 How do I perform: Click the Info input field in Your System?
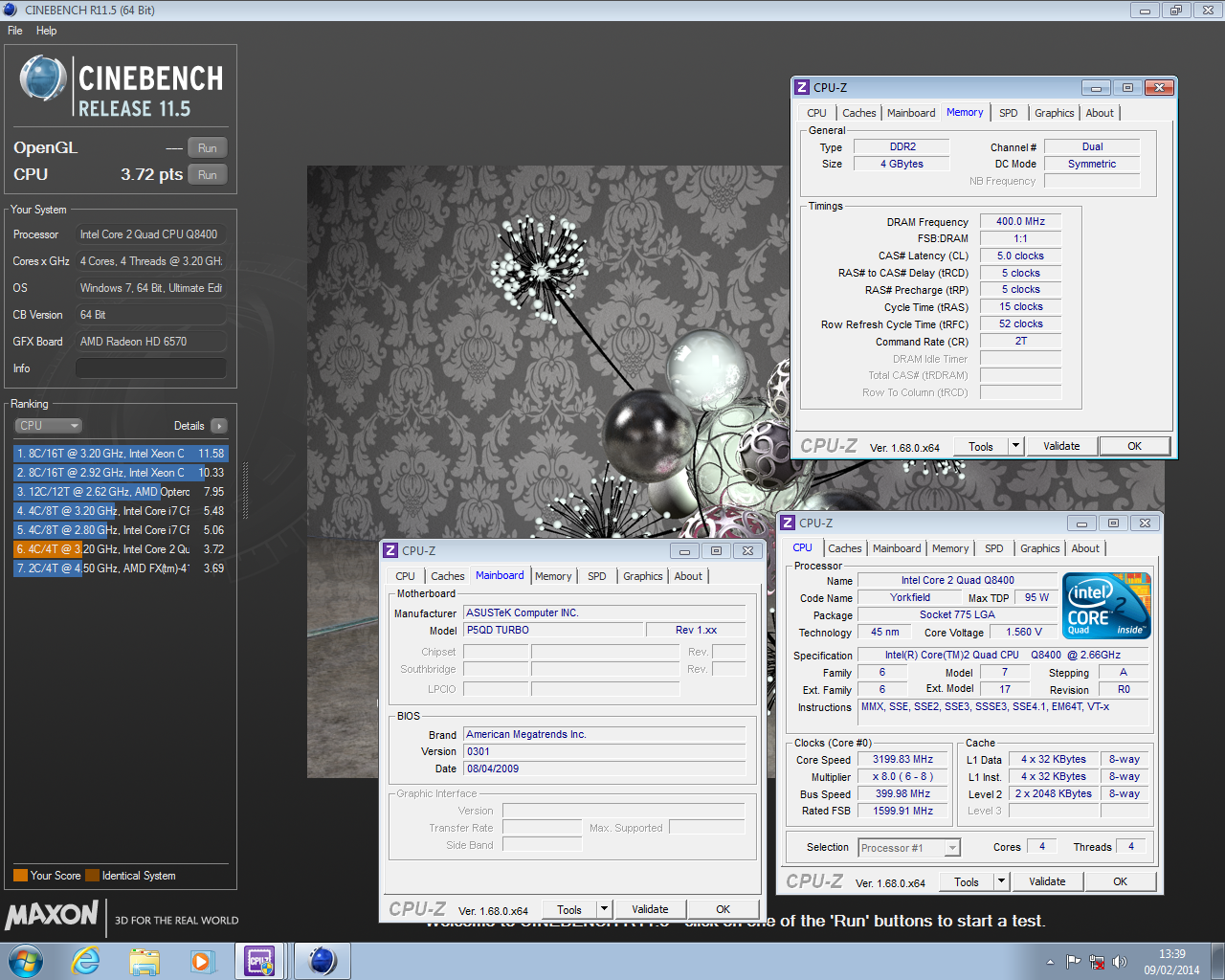[x=151, y=368]
